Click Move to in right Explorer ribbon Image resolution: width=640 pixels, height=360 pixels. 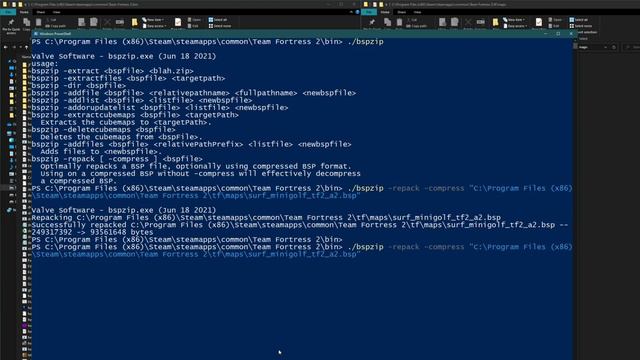tap(442, 22)
